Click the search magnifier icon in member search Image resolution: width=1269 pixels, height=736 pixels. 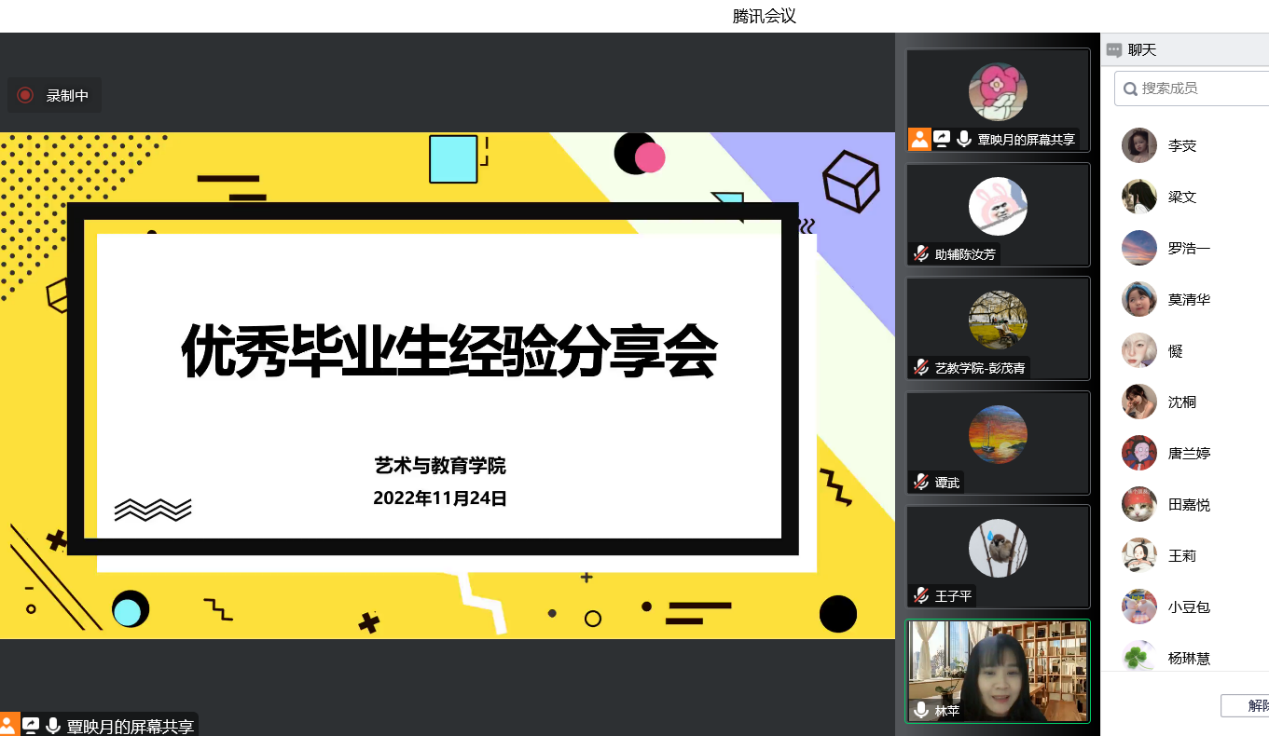tap(1130, 89)
